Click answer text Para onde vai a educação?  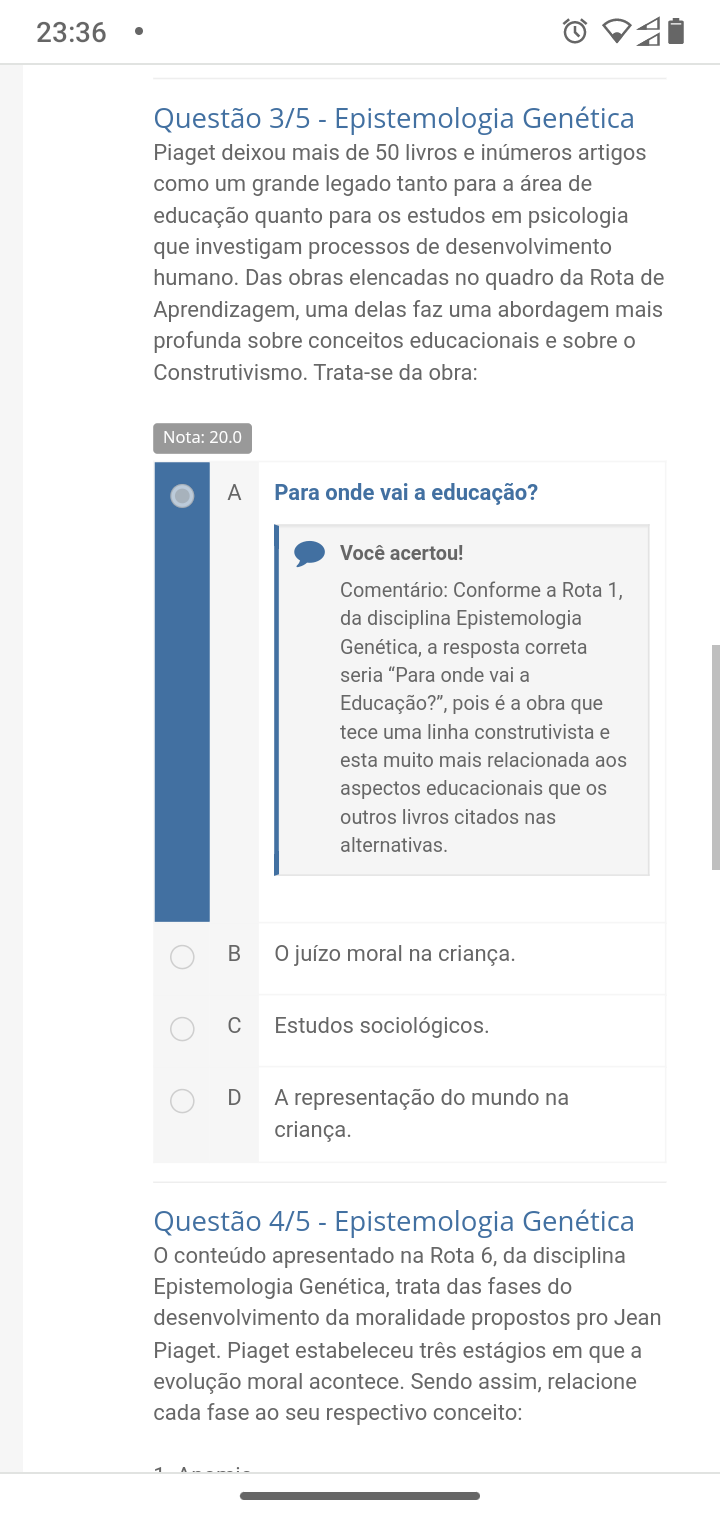tap(406, 493)
